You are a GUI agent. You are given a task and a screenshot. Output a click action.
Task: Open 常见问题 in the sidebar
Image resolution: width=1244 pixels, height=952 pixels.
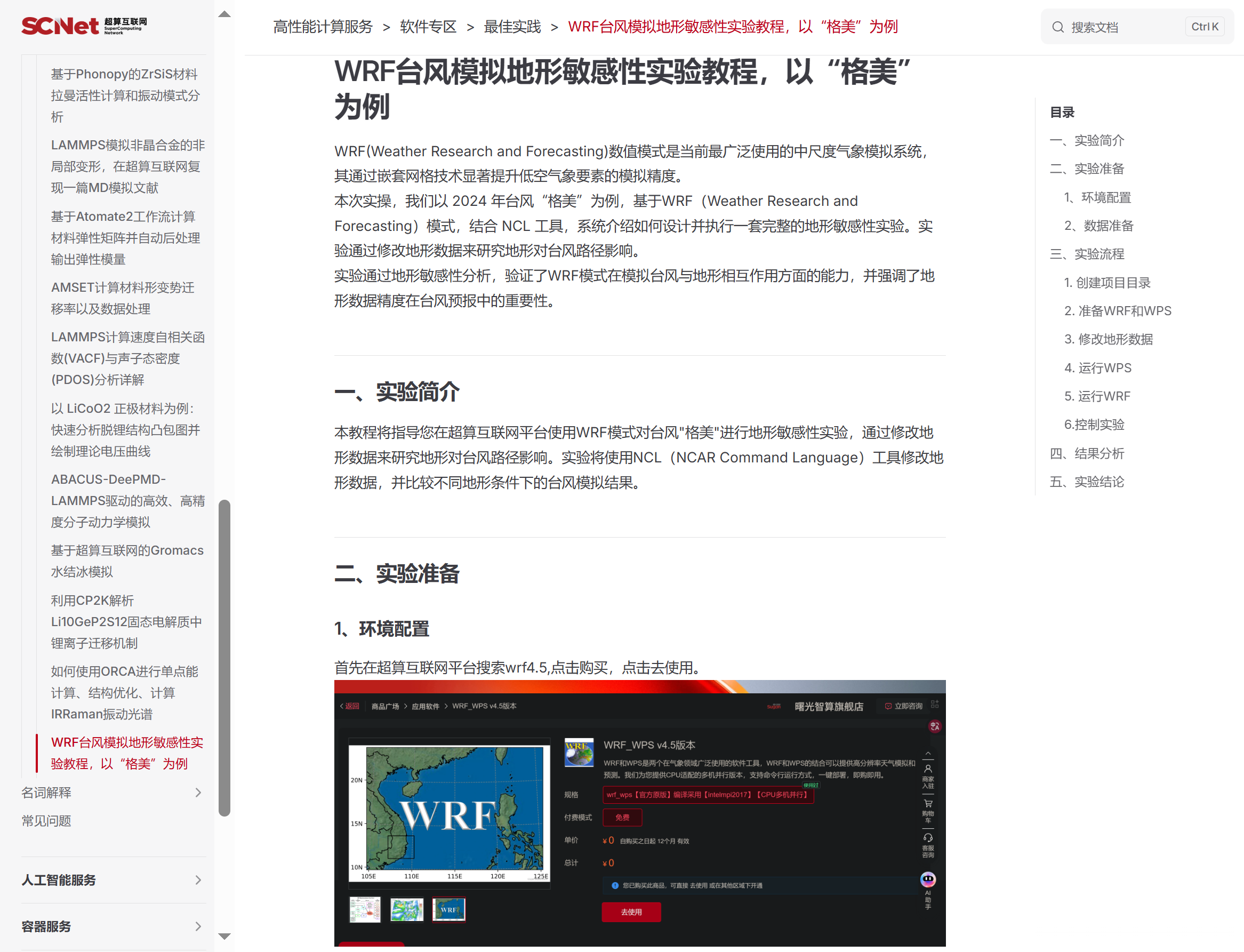coord(46,820)
